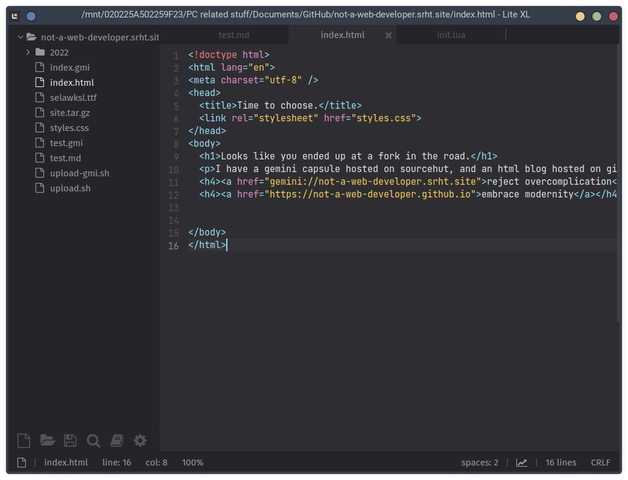Image resolution: width=628 pixels, height=480 pixels.
Task: Click the closing body tag line
Action: point(207,232)
